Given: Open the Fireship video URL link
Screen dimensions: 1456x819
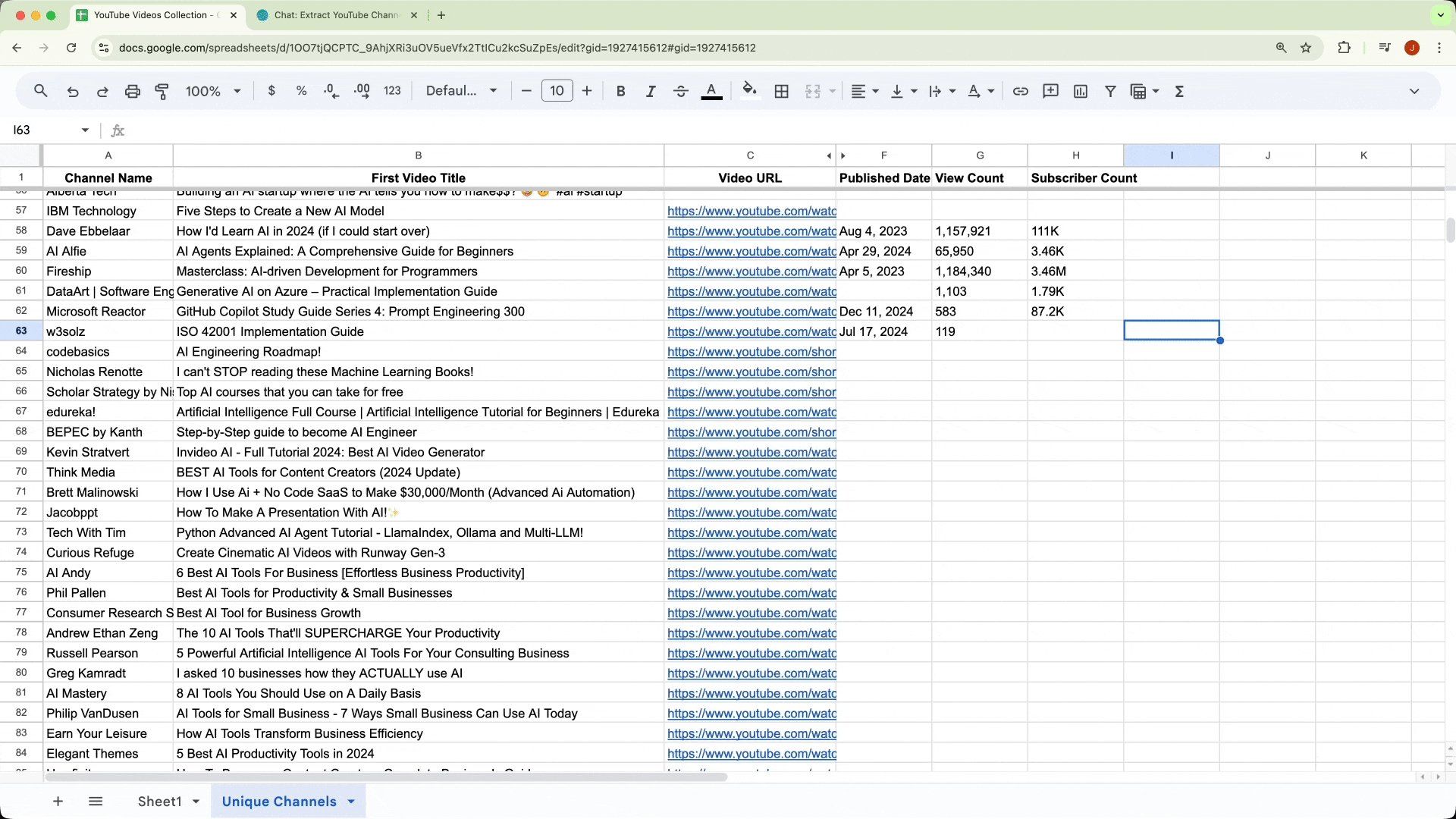Looking at the screenshot, I should (x=752, y=271).
